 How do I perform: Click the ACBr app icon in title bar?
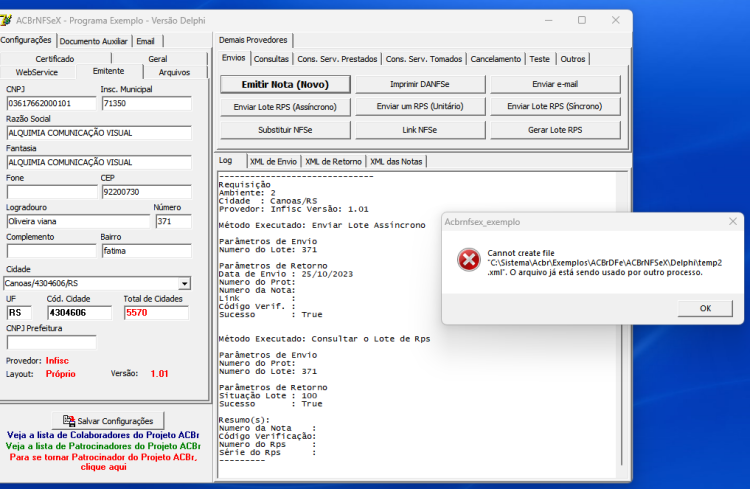coord(5,21)
